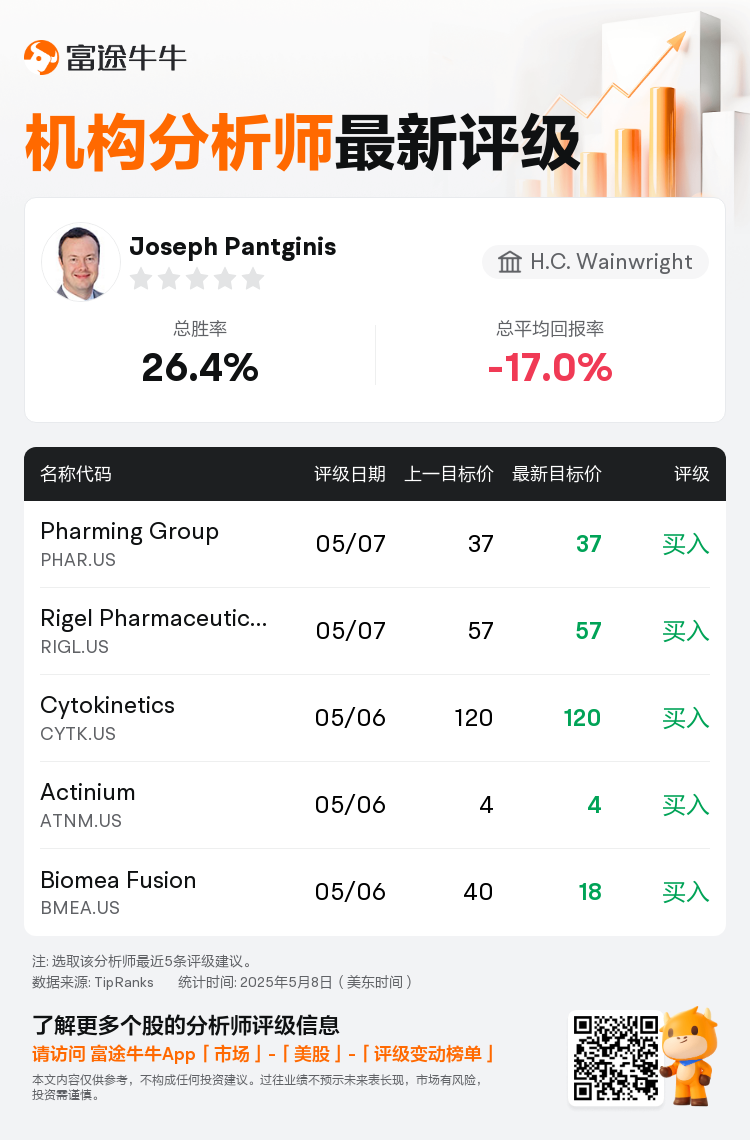This screenshot has width=750, height=1140.
Task: Open Joseph Pantginis analyst profile photo
Action: tap(81, 262)
